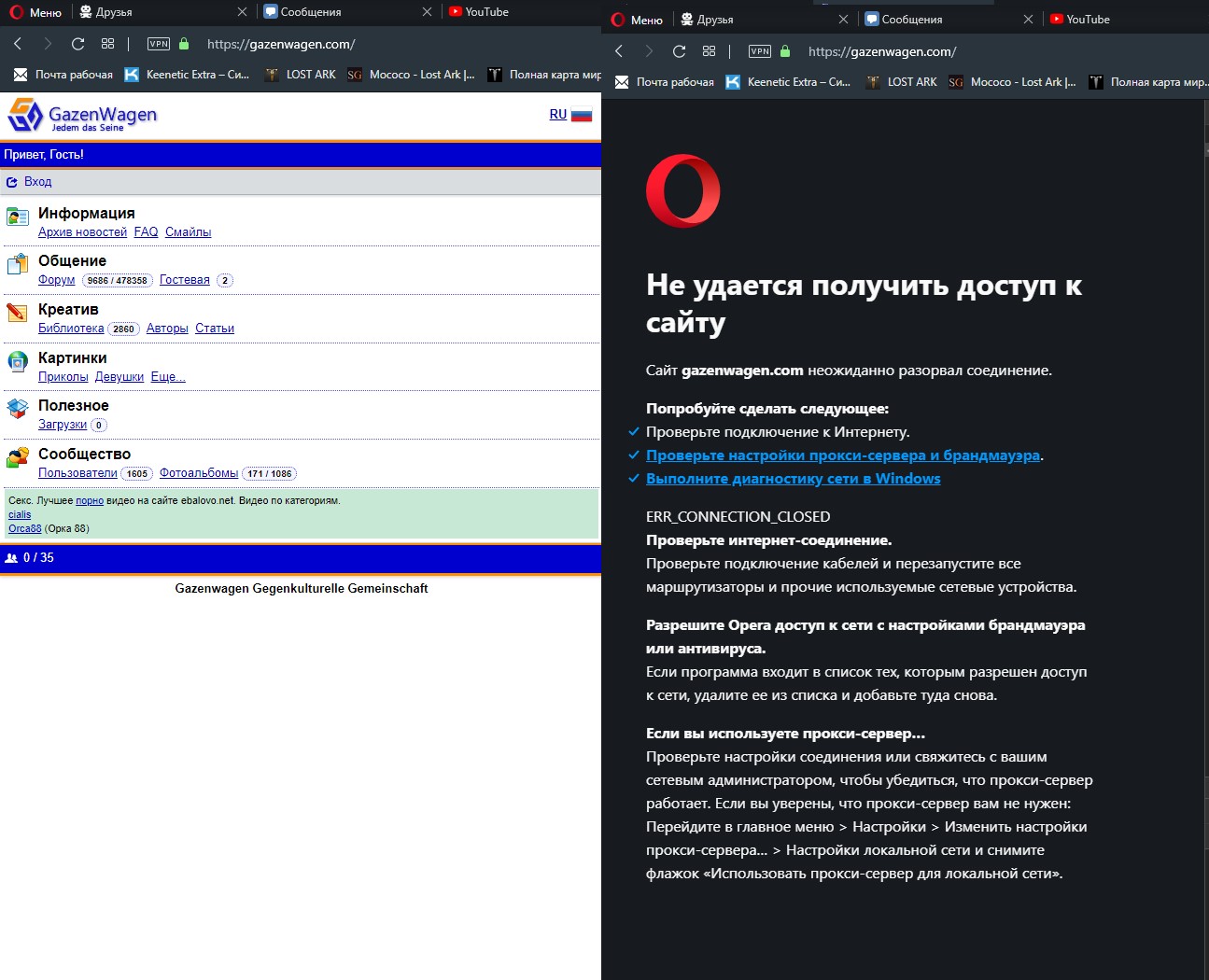Image resolution: width=1209 pixels, height=980 pixels.
Task: Open Speed Dial grid in left window
Action: coord(107,44)
